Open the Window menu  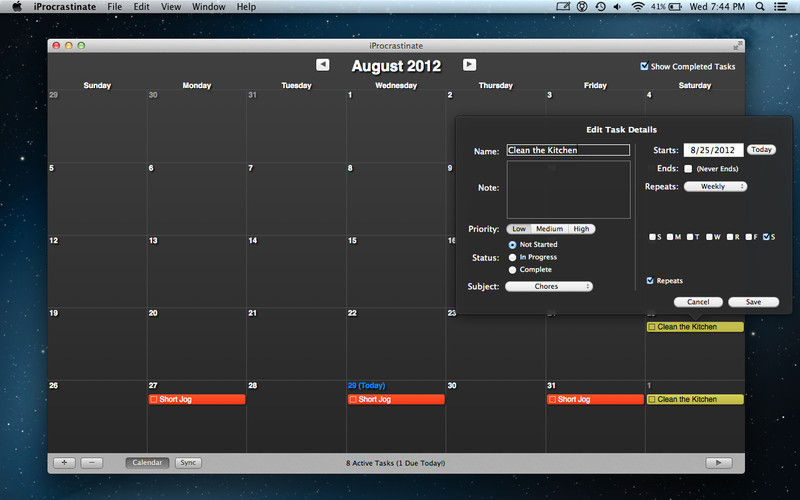(x=208, y=7)
